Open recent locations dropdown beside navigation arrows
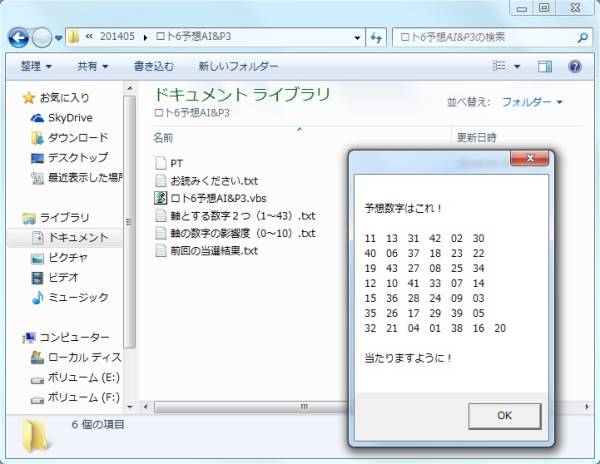 click(x=59, y=38)
